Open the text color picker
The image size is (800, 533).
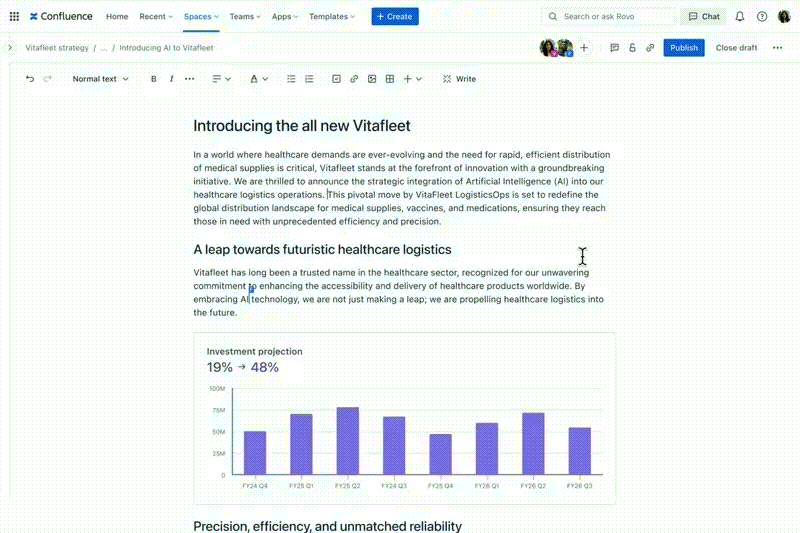pos(258,79)
